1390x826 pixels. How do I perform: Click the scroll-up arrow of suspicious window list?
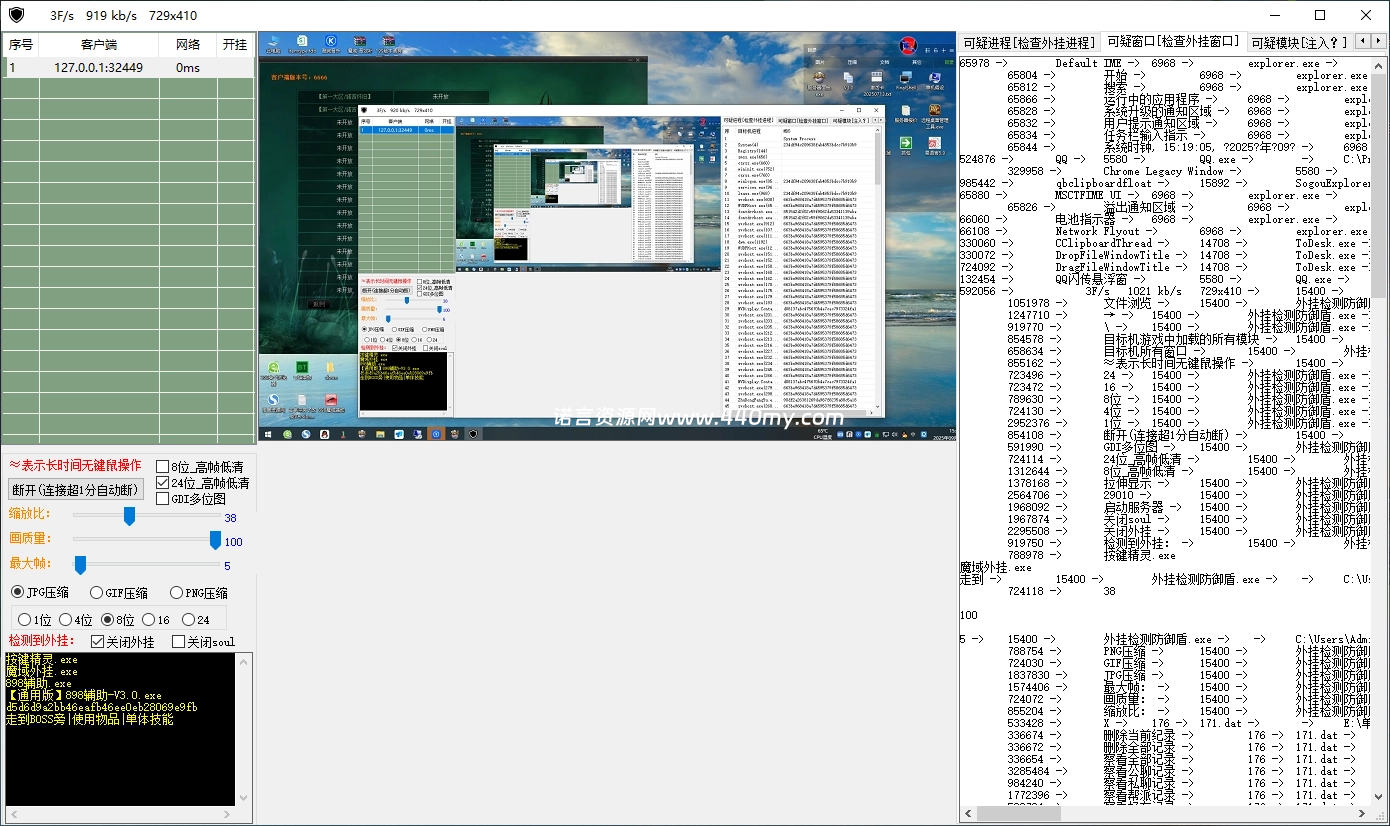pos(1379,66)
